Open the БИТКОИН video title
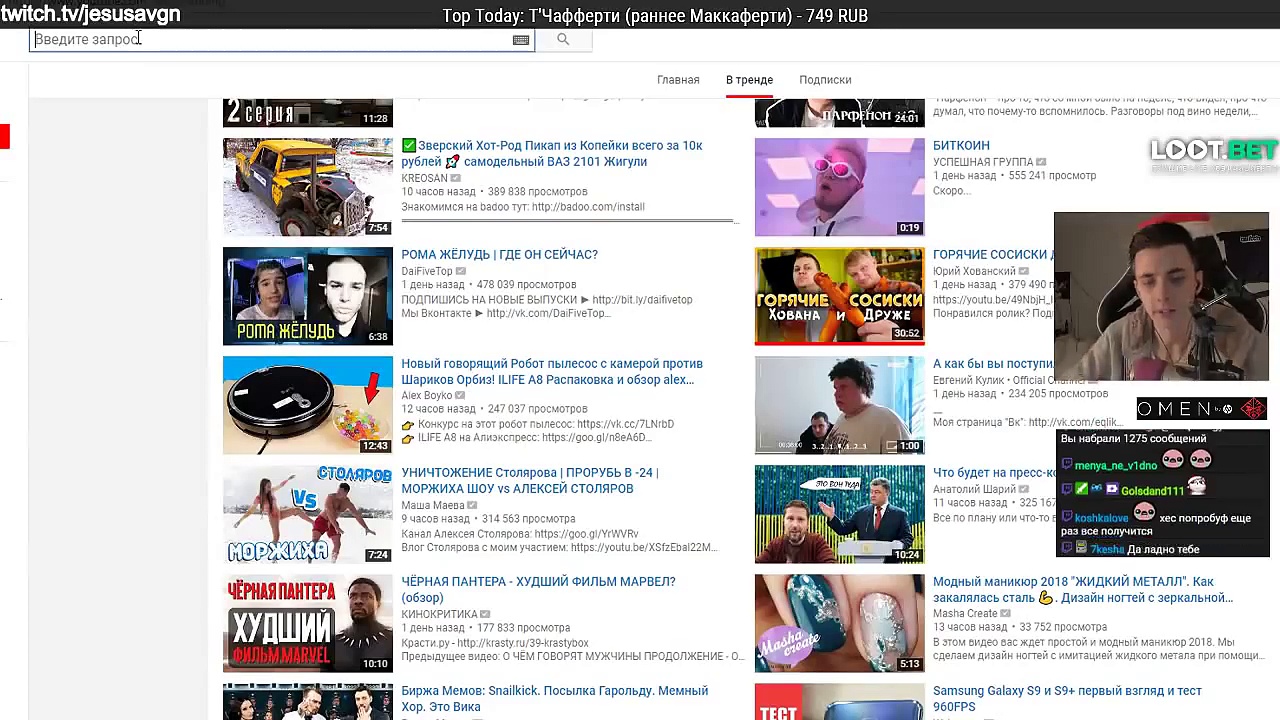Screen dimensions: 1280x720 961,146
